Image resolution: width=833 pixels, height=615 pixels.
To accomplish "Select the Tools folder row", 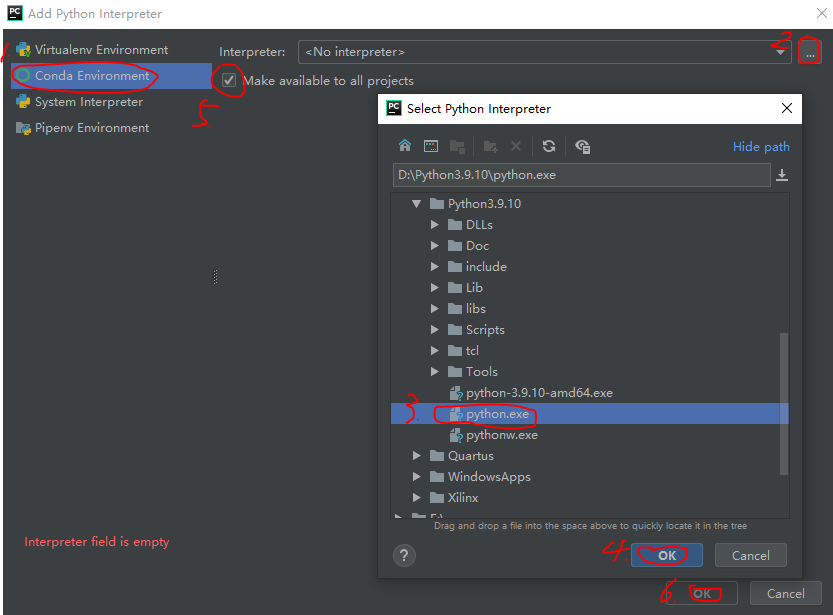I will [590, 372].
